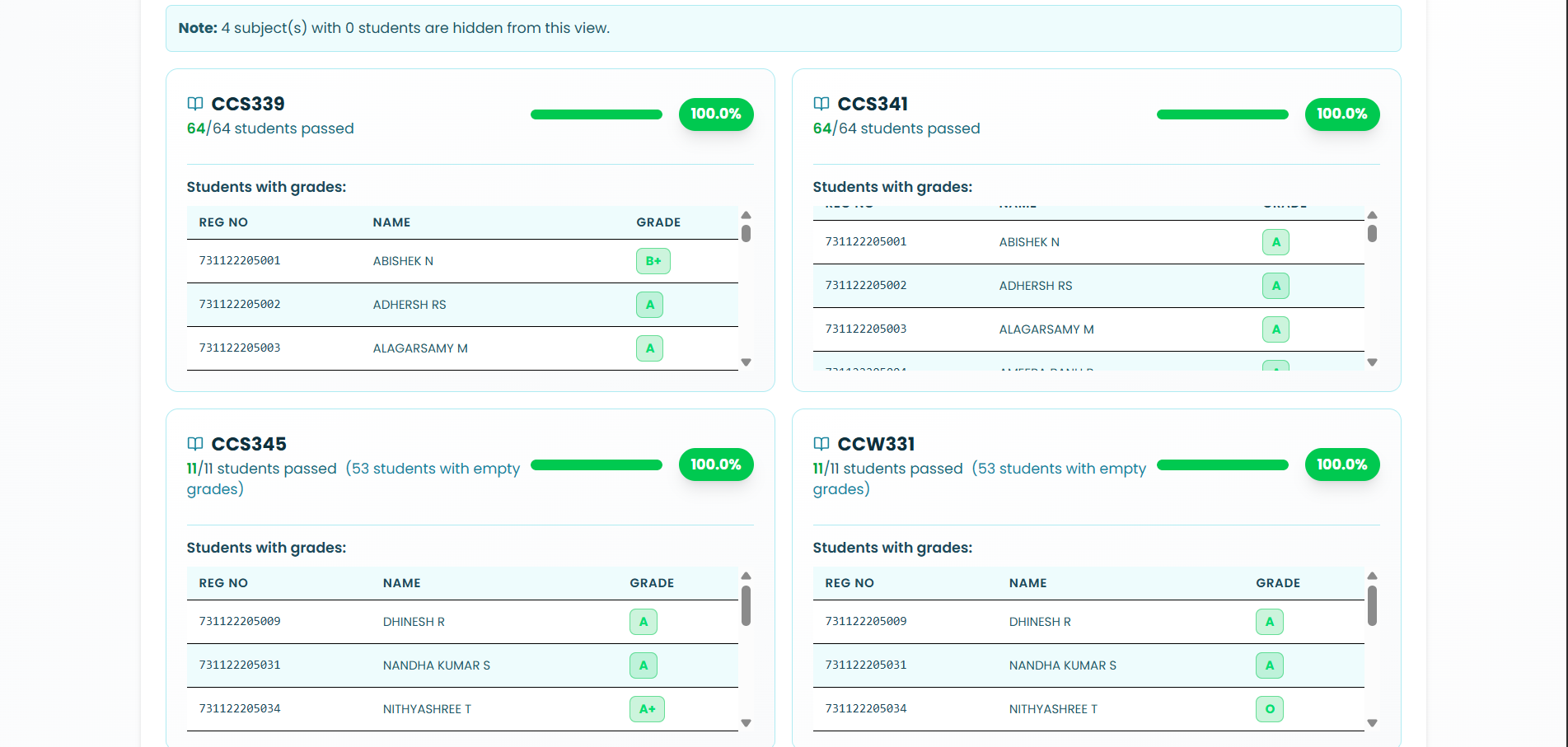Click the REG NO column header in CCS339 table
The width and height of the screenshot is (1568, 747).
tap(223, 222)
